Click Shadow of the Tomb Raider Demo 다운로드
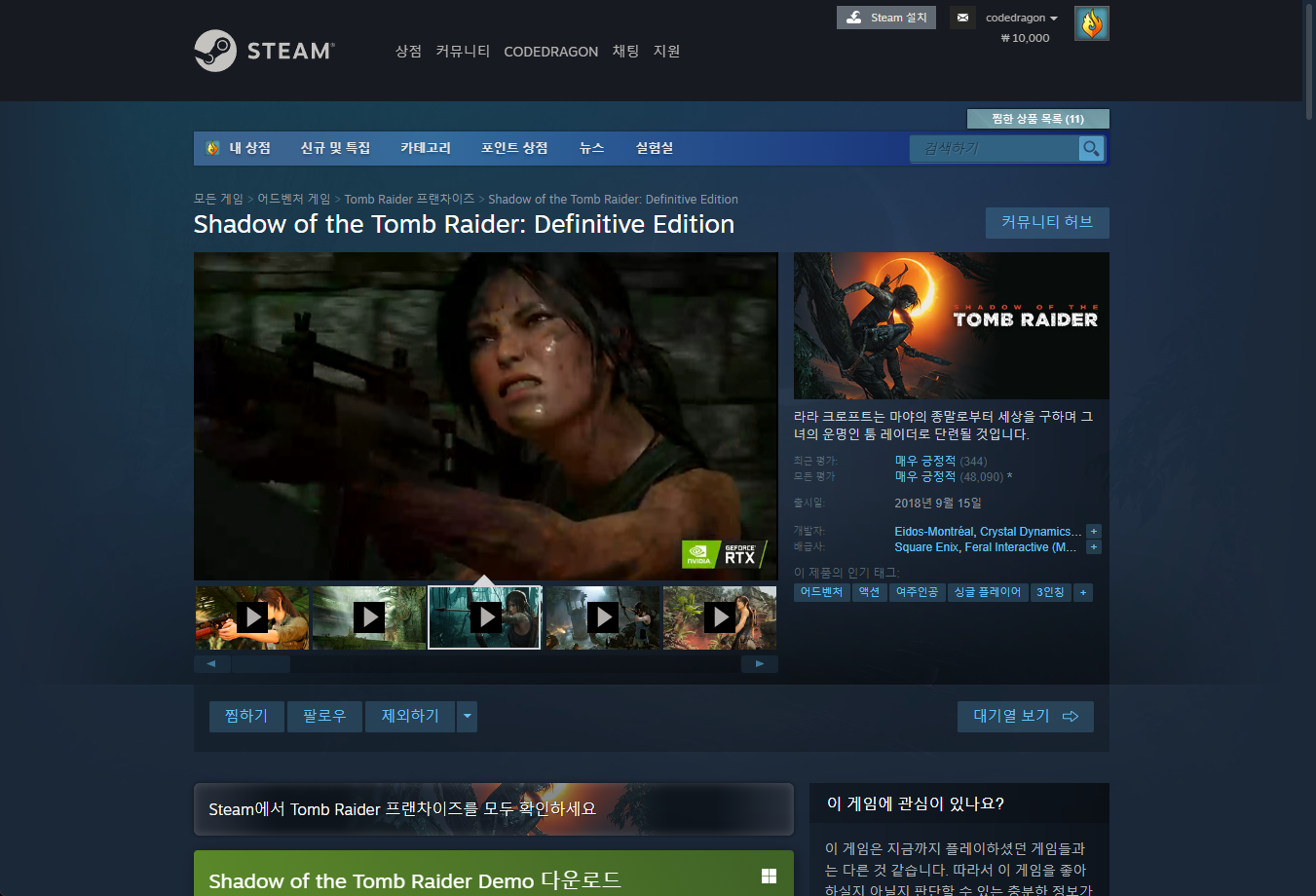Screen dimensions: 1316x896 tap(414, 880)
